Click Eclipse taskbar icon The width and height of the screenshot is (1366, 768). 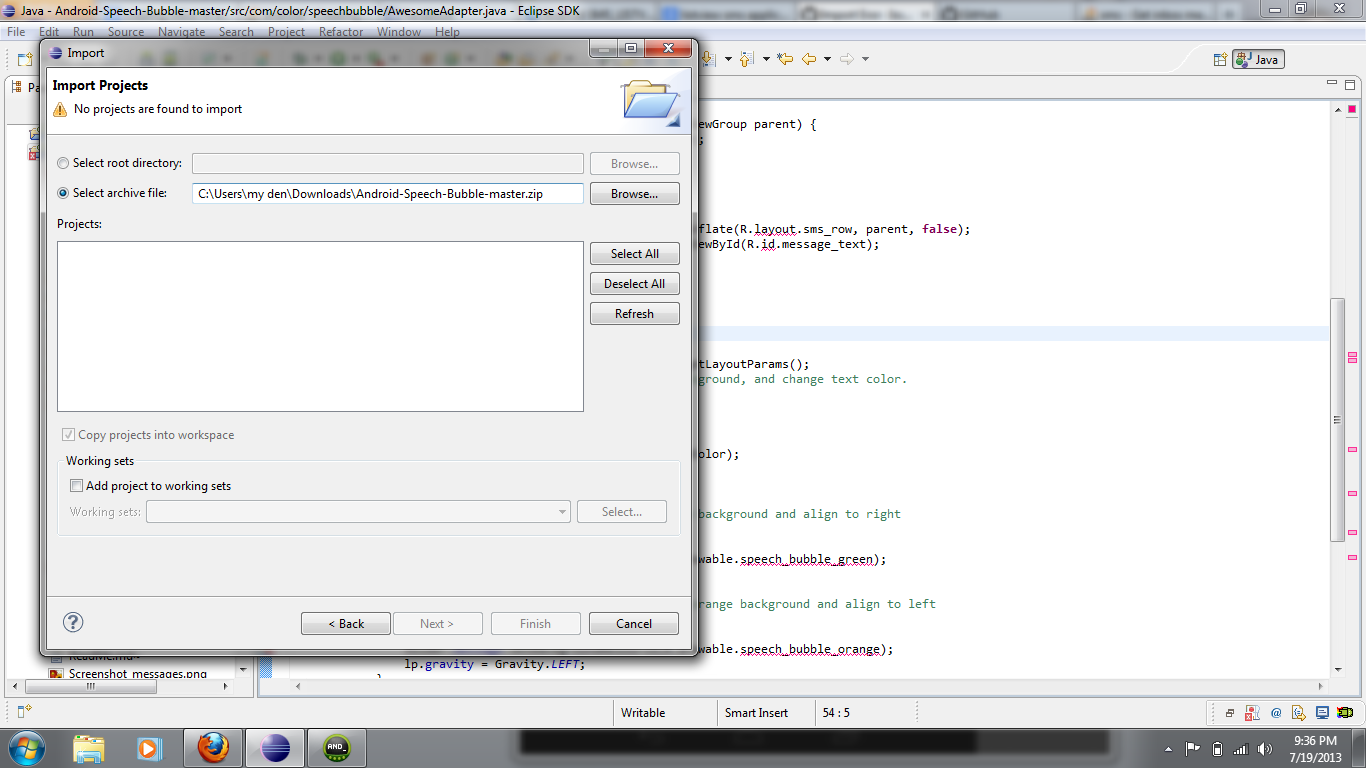[275, 748]
